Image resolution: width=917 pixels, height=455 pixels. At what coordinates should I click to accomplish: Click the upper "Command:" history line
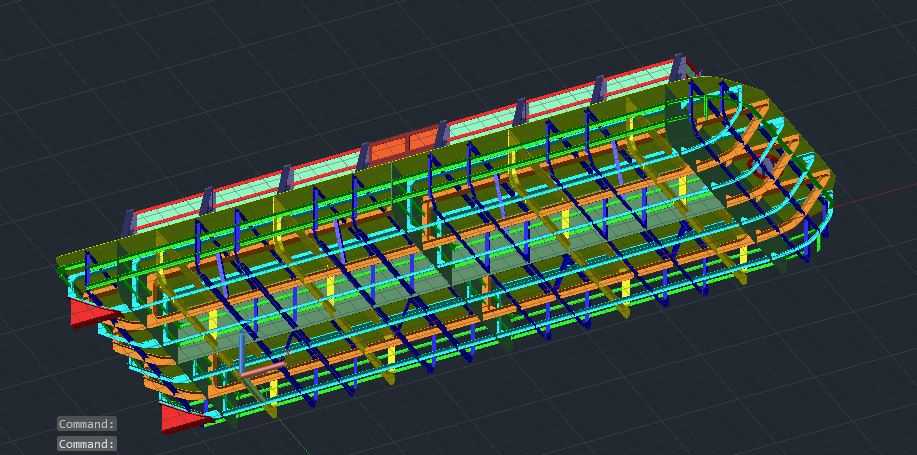coord(87,424)
